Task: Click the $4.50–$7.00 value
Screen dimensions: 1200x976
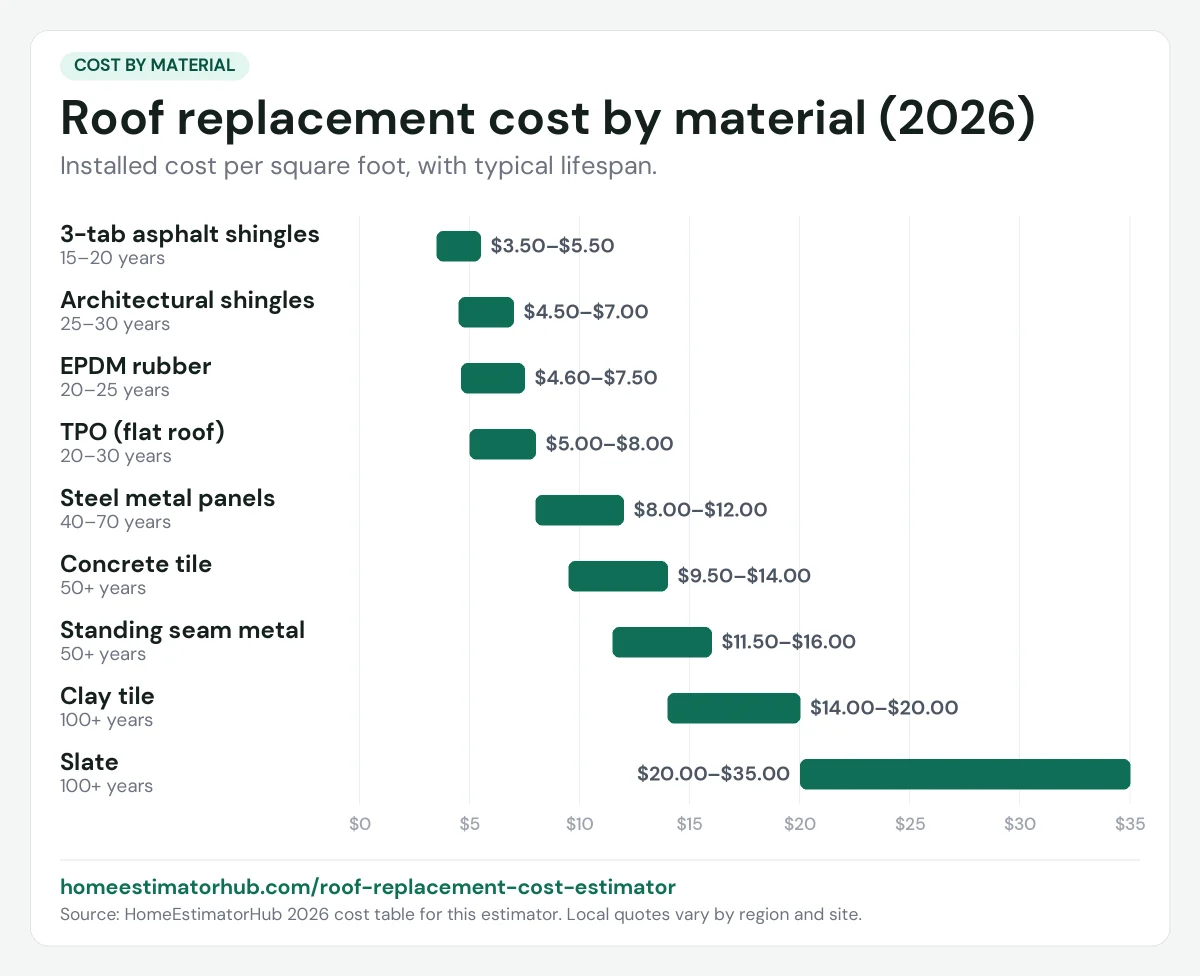Action: [x=586, y=312]
